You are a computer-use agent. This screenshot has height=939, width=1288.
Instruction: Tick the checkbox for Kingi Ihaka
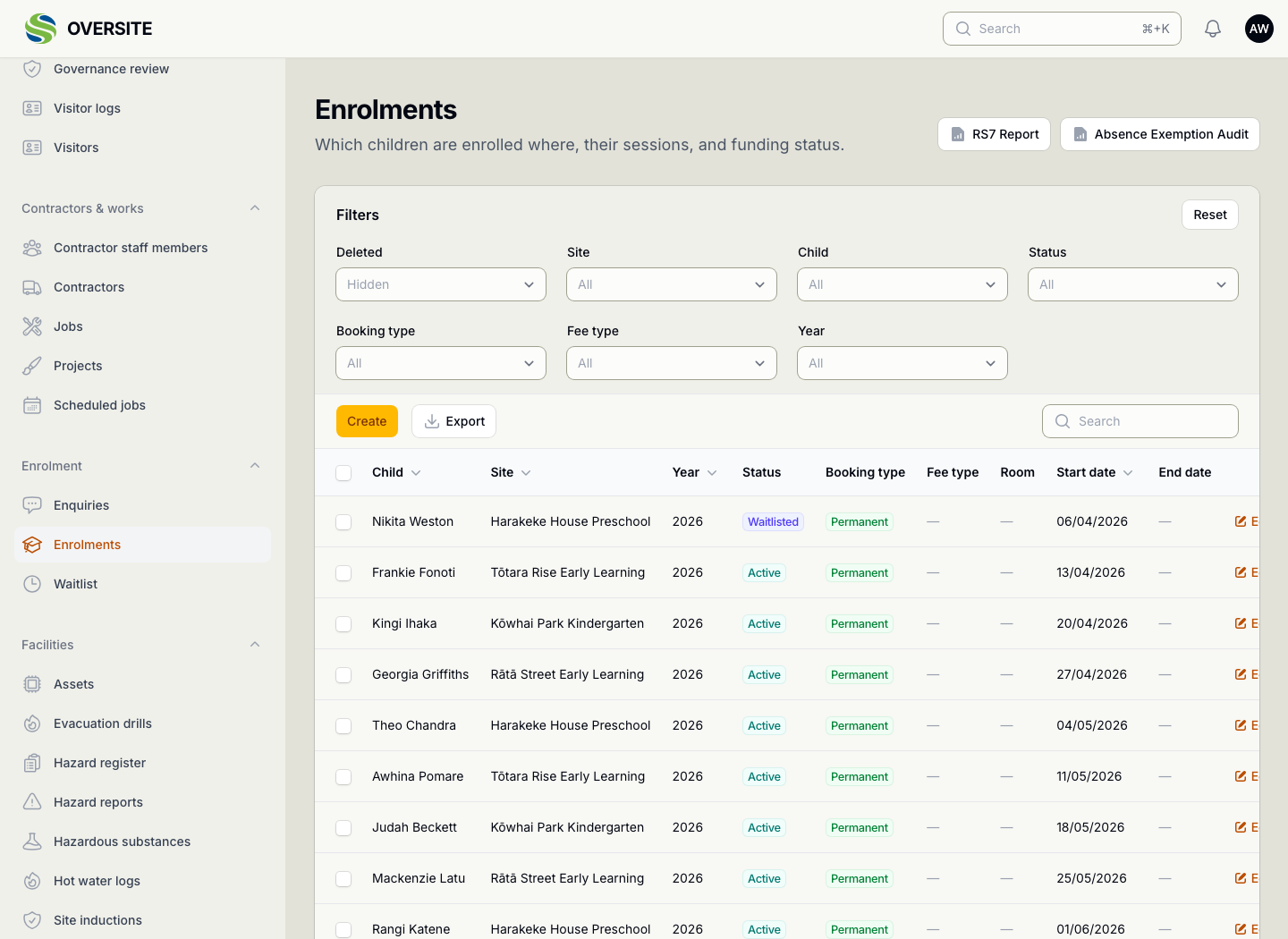click(343, 624)
